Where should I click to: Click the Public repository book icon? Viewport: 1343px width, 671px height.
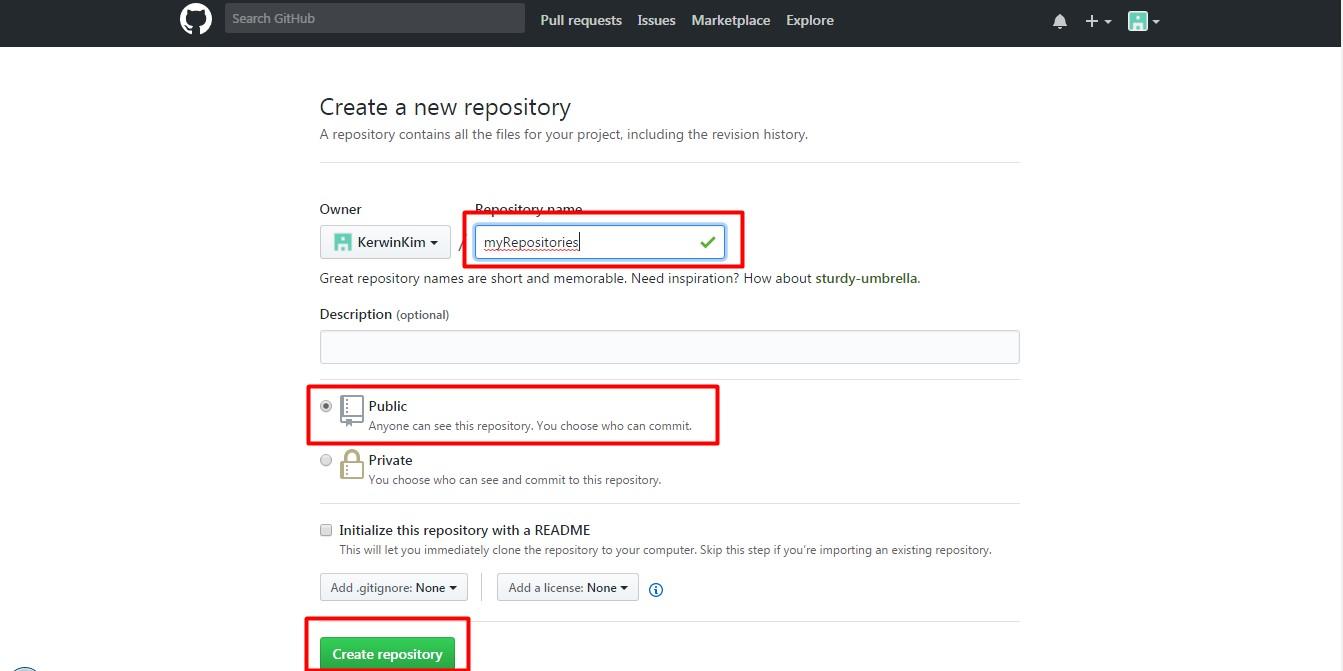[x=351, y=411]
